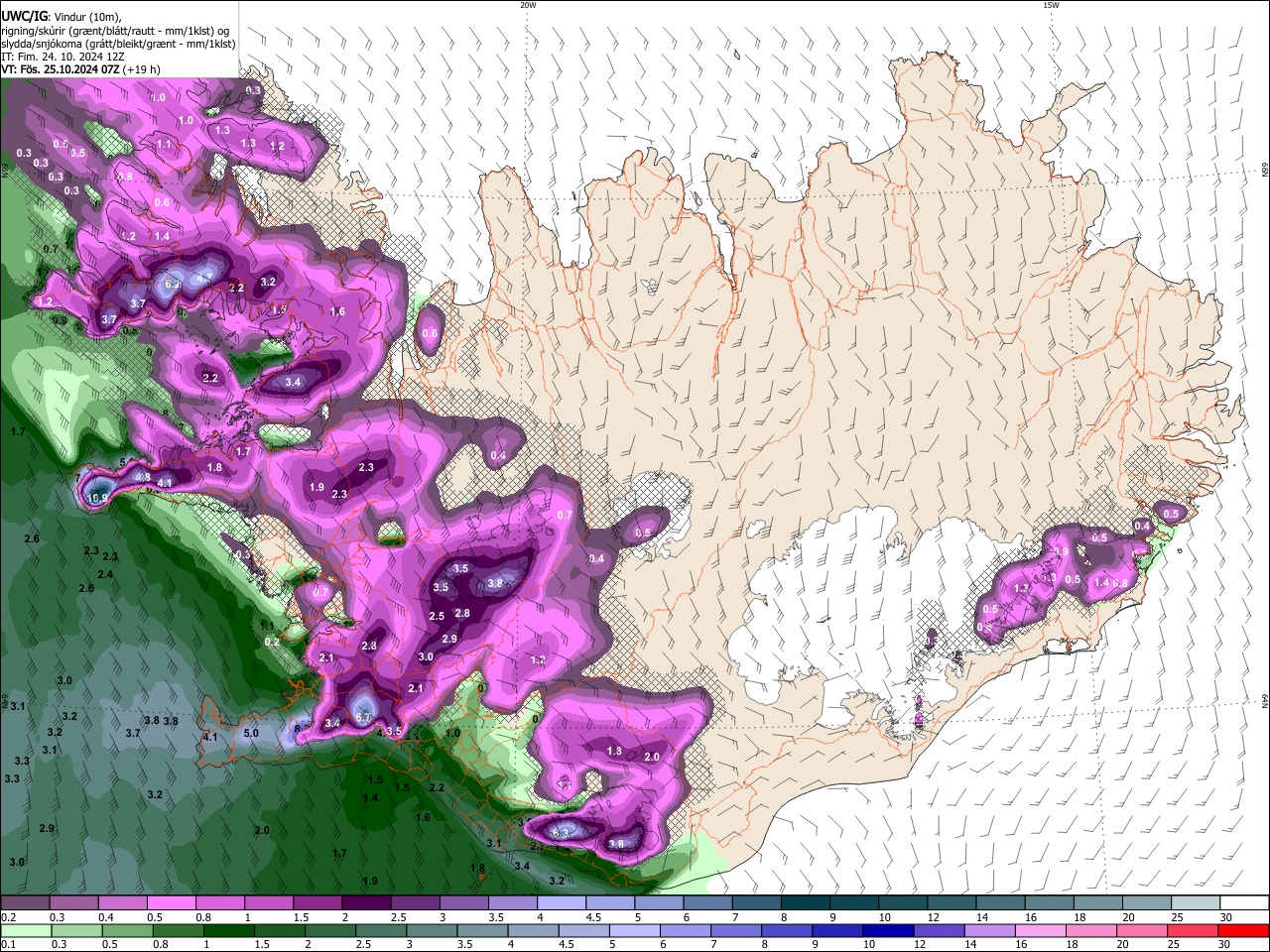Click the "Vindur (10m)," header text
The width and height of the screenshot is (1270, 952).
[87, 18]
